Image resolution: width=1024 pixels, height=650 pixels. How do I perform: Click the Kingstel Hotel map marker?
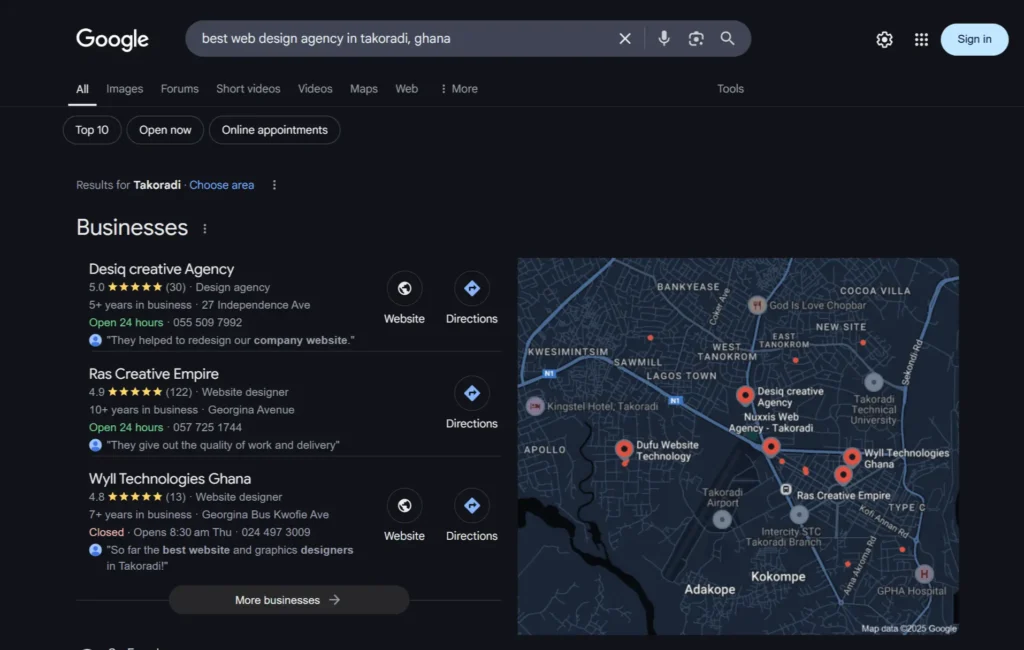[535, 406]
